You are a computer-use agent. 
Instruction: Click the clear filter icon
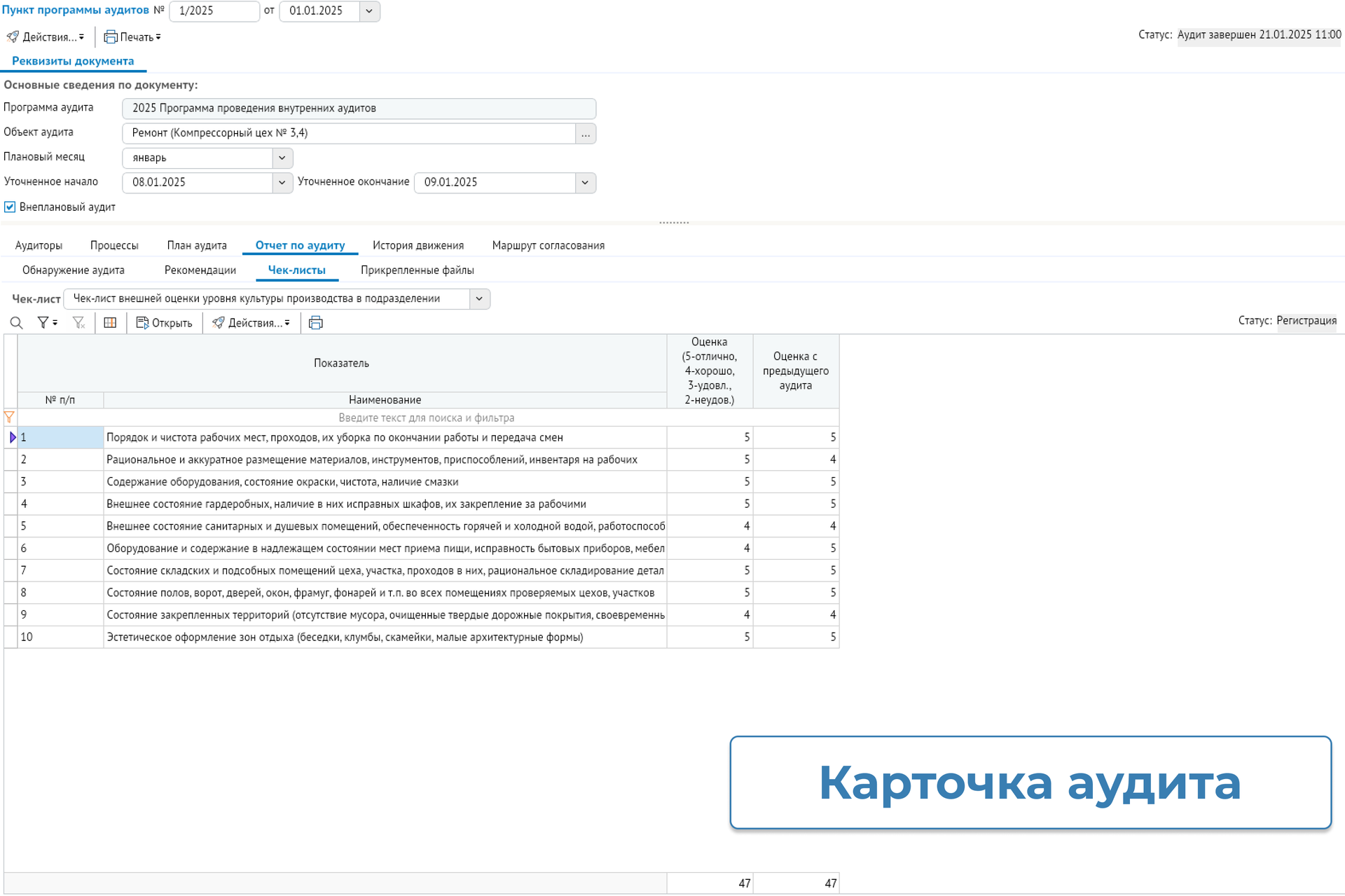point(78,323)
